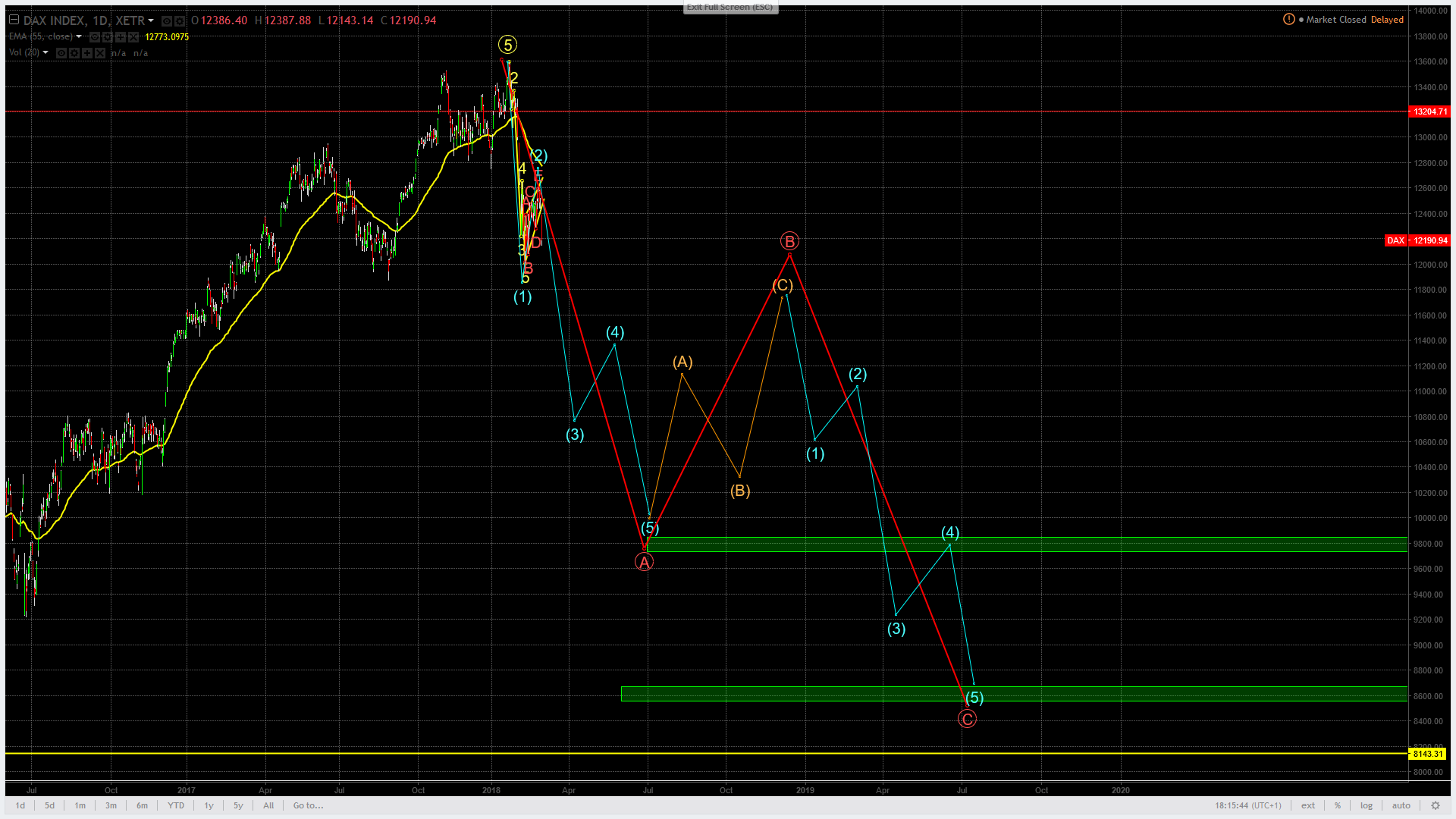
Task: Click plus icon on EMA indicator
Action: tap(121, 37)
